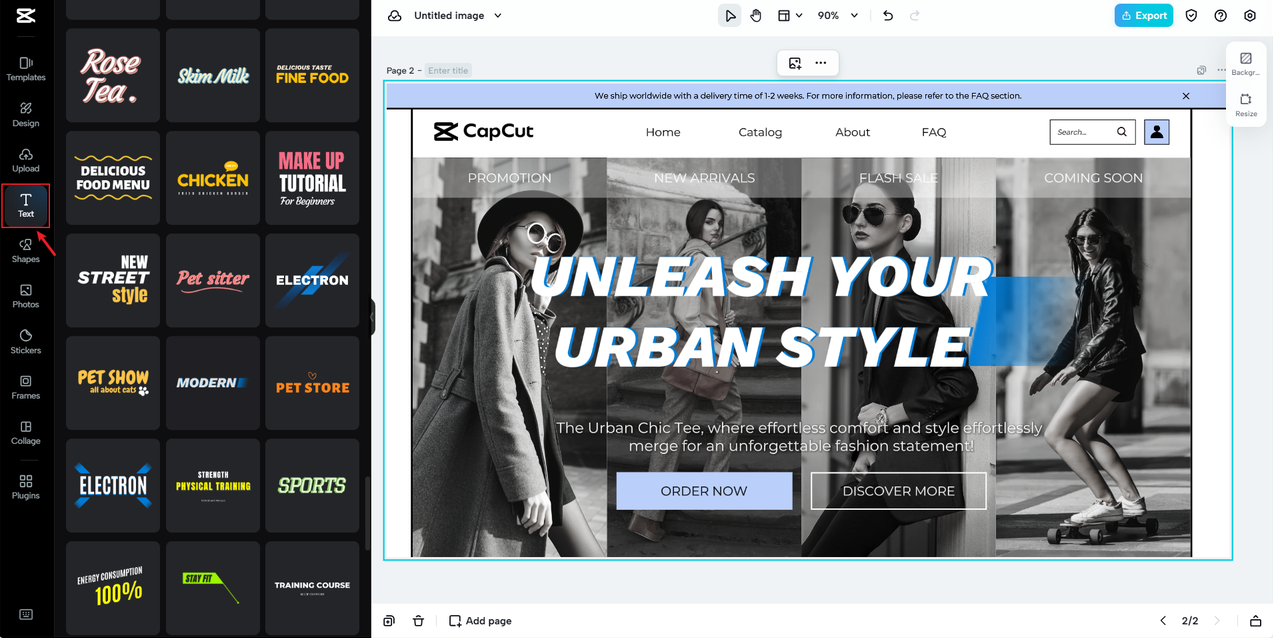Click the ORDER NOW button in the design
The height and width of the screenshot is (638, 1273).
click(x=704, y=491)
